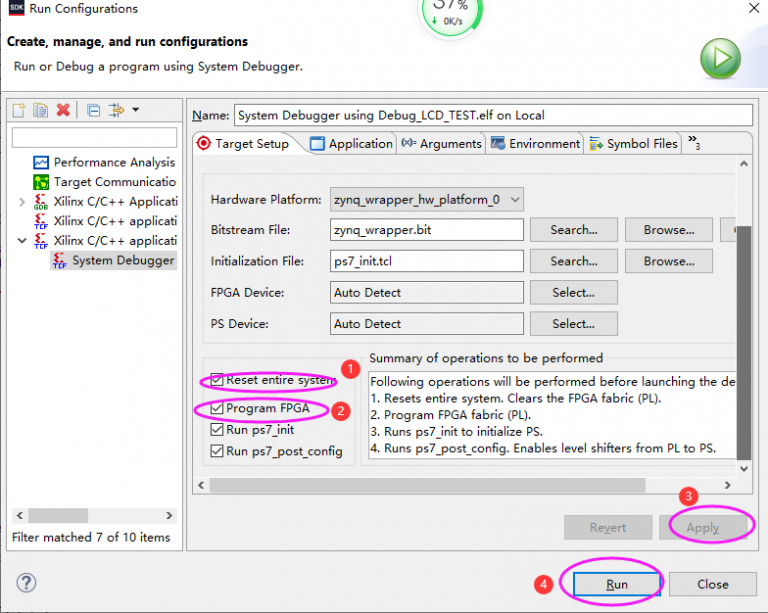Toggle the Run ps7_init checkbox
The image size is (768, 613).
pos(217,430)
